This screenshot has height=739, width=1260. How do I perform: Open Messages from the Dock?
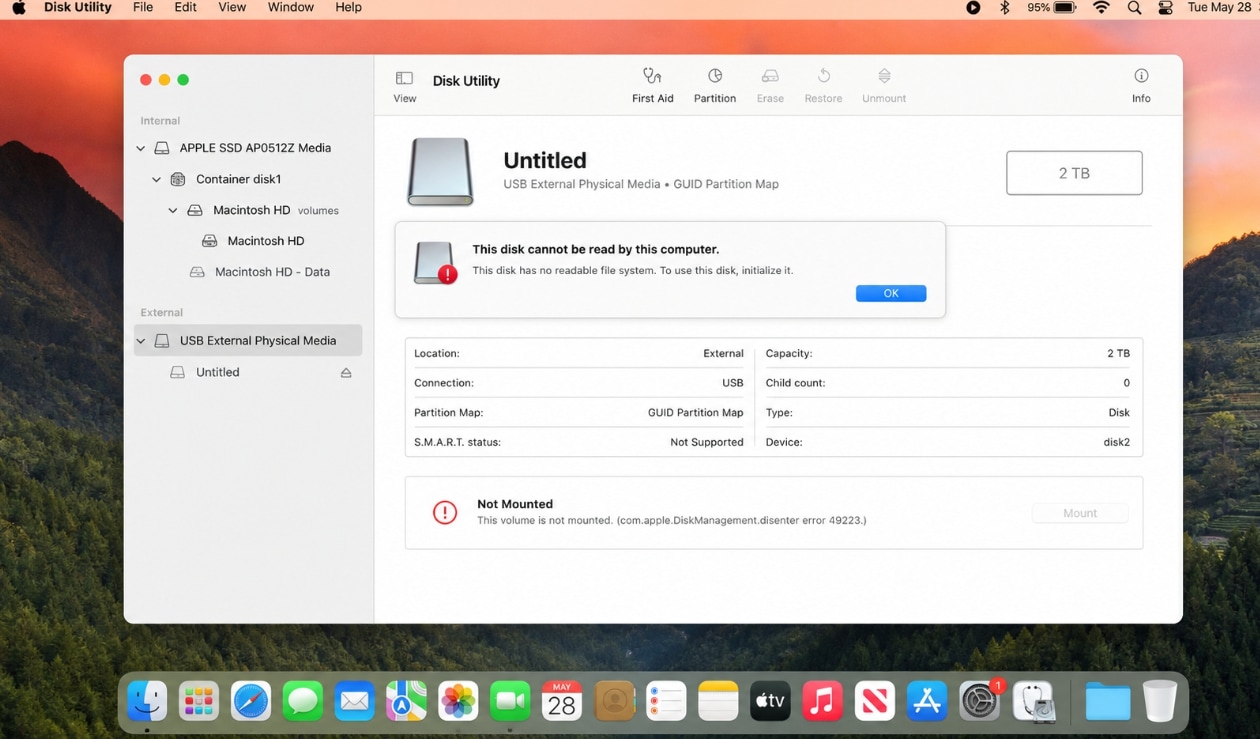[303, 701]
